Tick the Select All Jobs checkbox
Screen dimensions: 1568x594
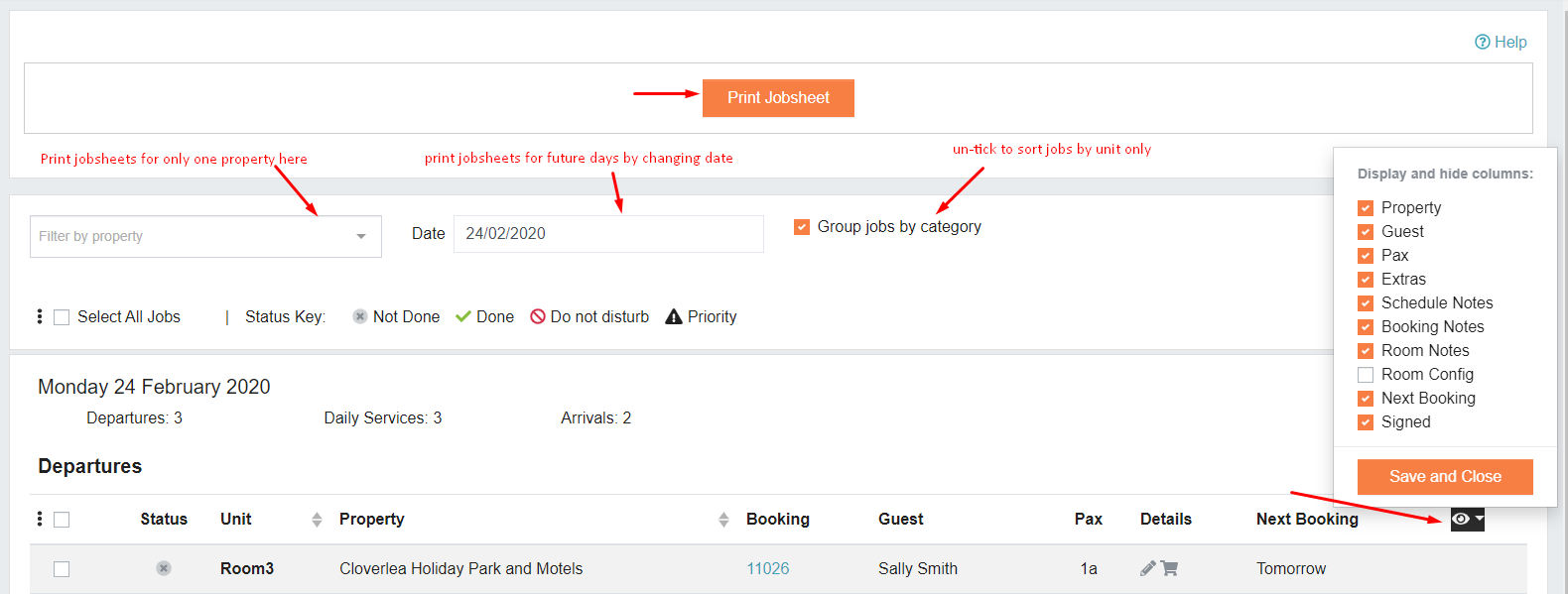(x=62, y=317)
